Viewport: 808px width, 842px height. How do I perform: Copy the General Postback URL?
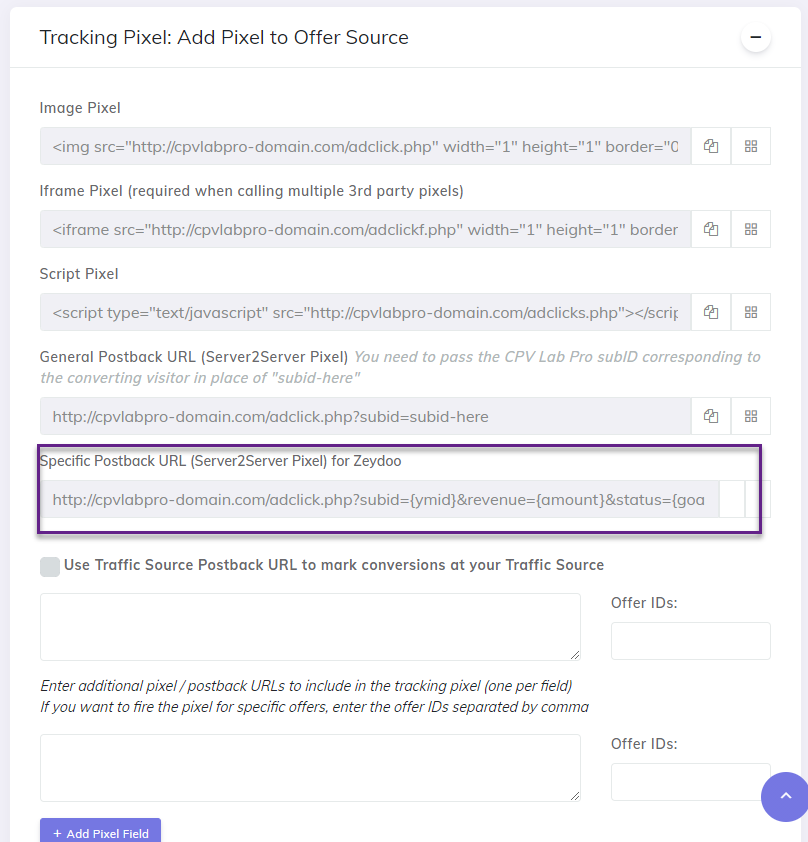pos(711,416)
